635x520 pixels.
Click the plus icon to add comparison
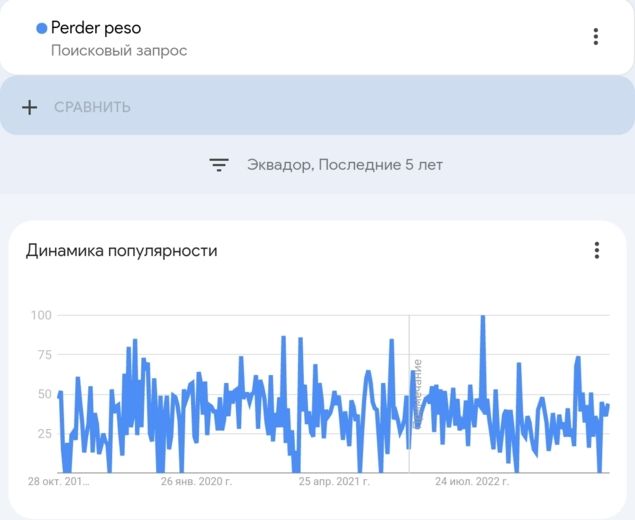click(30, 107)
